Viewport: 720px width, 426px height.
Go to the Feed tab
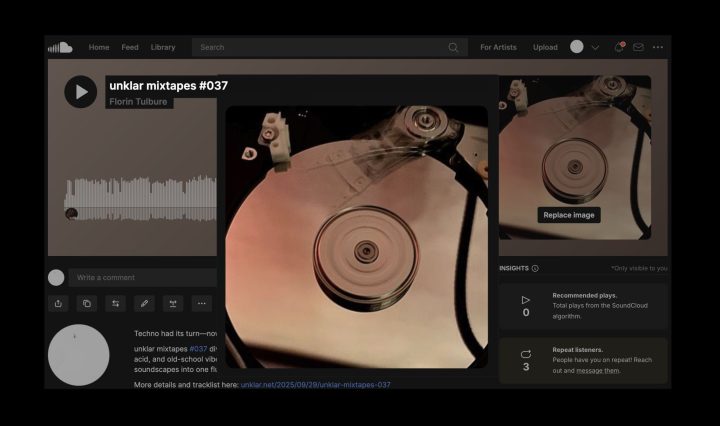pos(130,47)
